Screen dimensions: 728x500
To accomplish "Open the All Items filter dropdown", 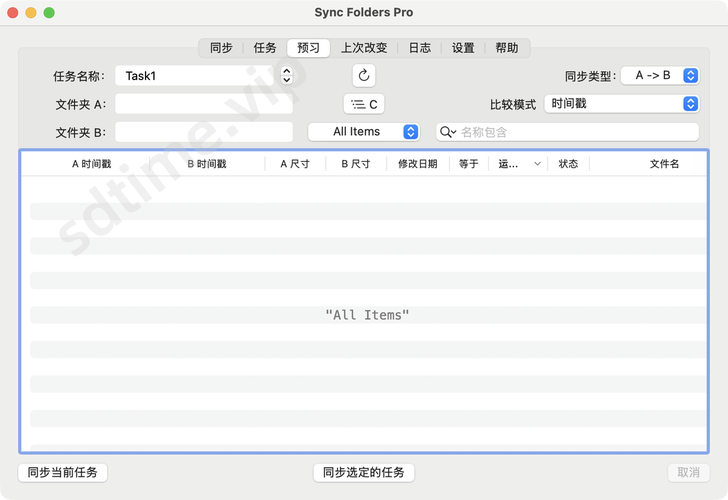I will [363, 132].
